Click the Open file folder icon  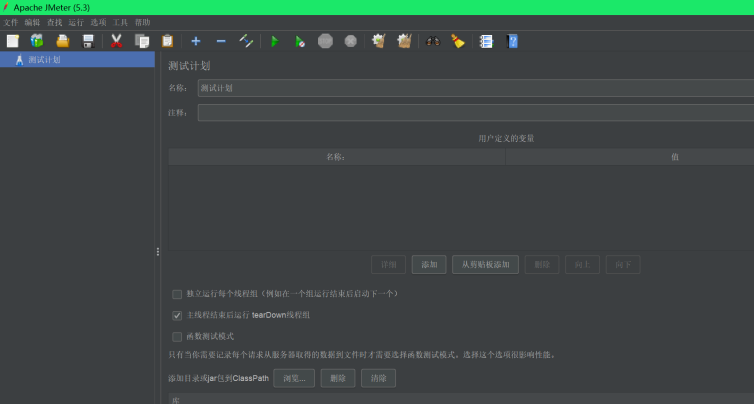click(x=63, y=41)
